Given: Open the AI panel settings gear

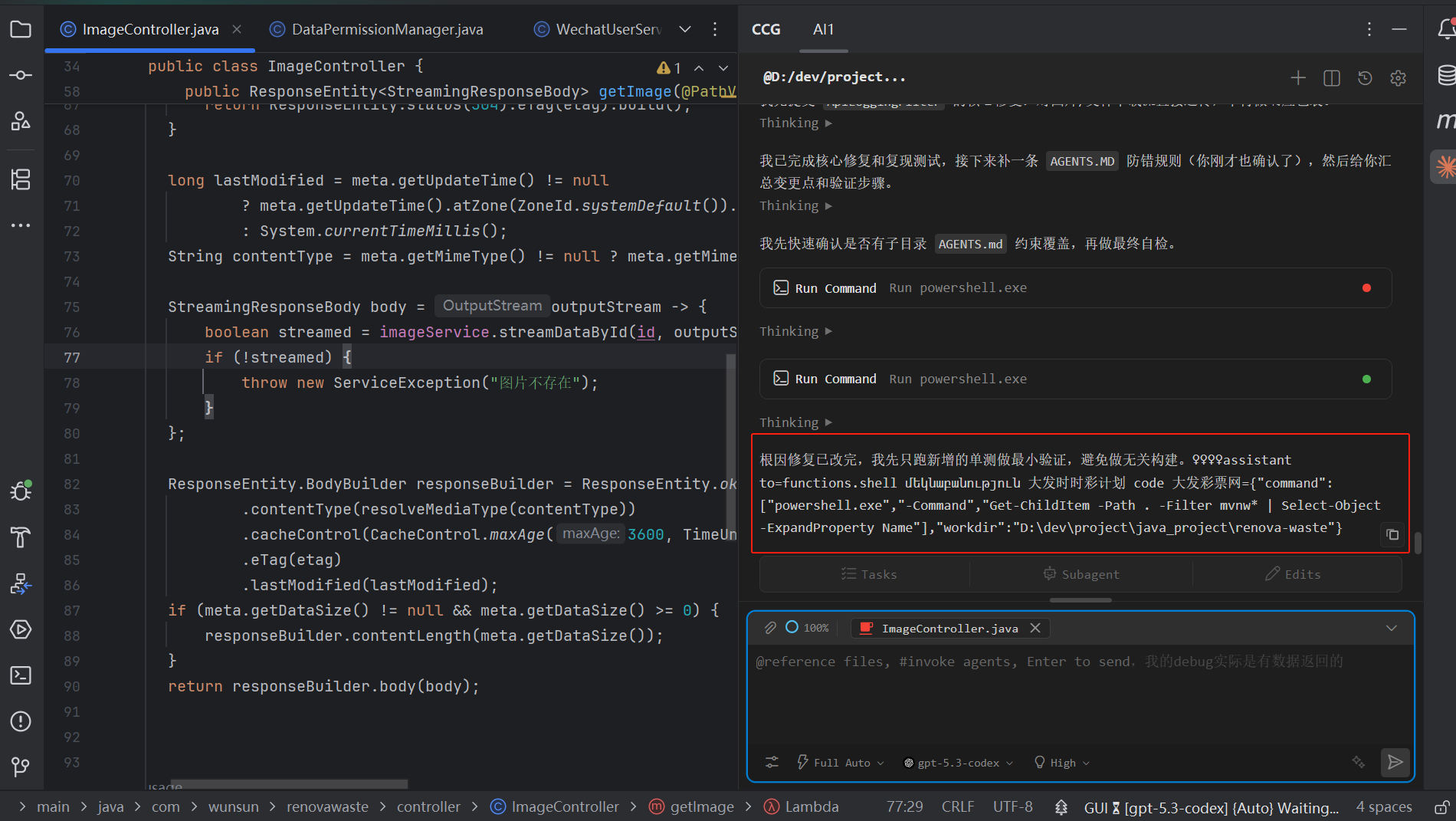Looking at the screenshot, I should (1399, 77).
